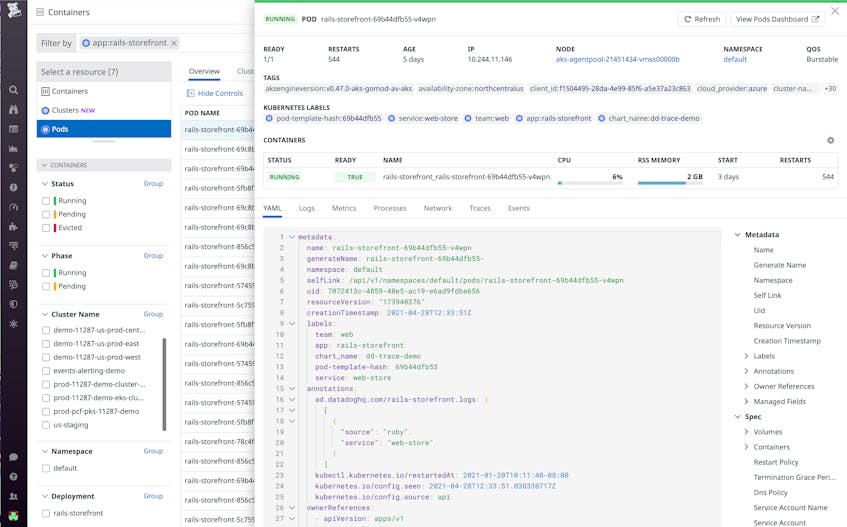847x527 pixels.
Task: Select the Containers resource item
Action: point(104,91)
